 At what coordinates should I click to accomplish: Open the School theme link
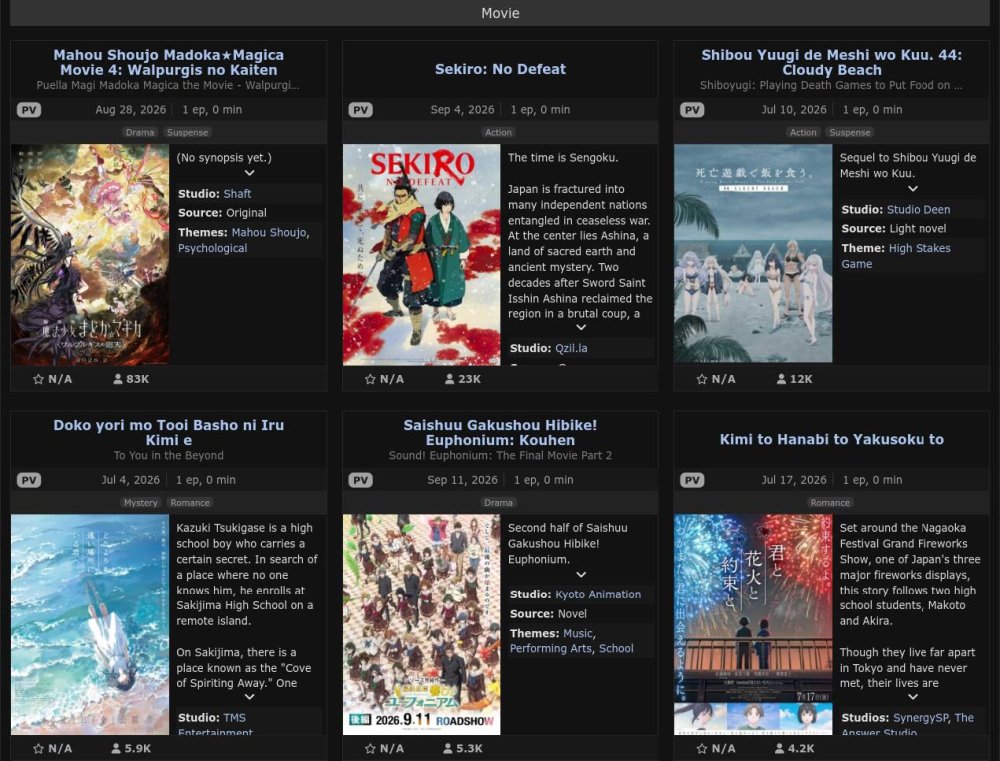pos(616,649)
